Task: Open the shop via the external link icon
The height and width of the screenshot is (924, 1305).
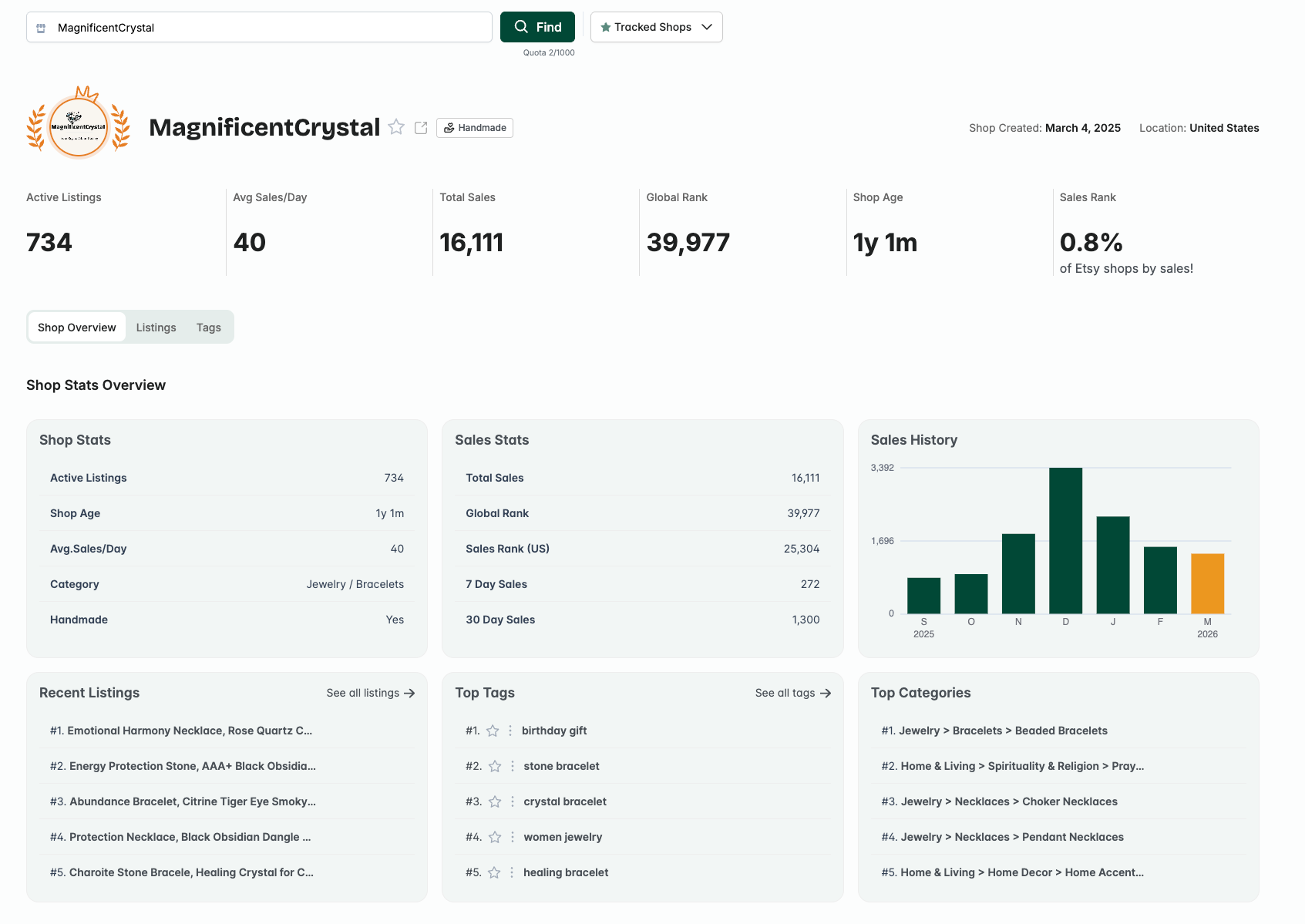Action: coord(421,128)
